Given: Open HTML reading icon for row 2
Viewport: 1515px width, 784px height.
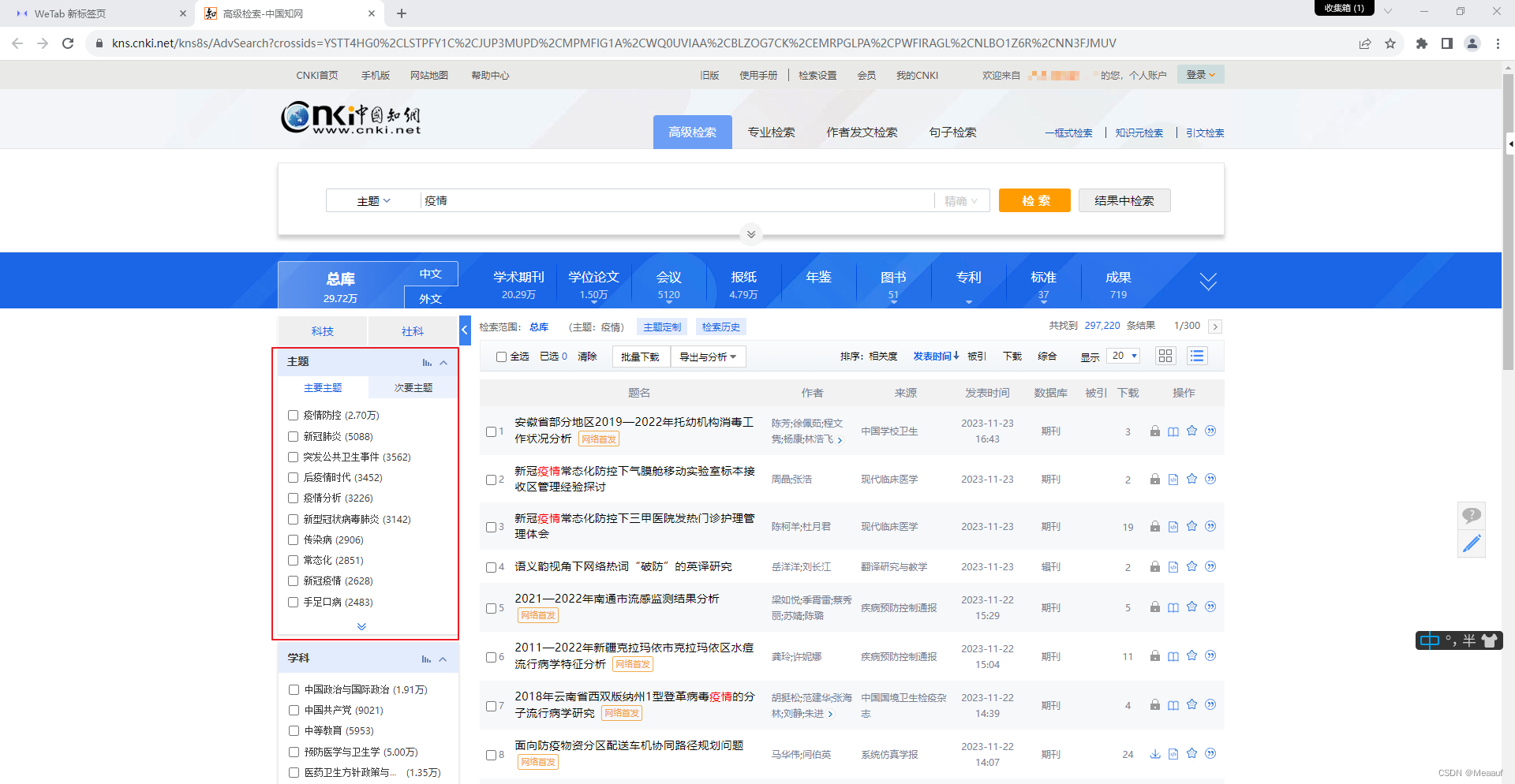Looking at the screenshot, I should 1173,480.
